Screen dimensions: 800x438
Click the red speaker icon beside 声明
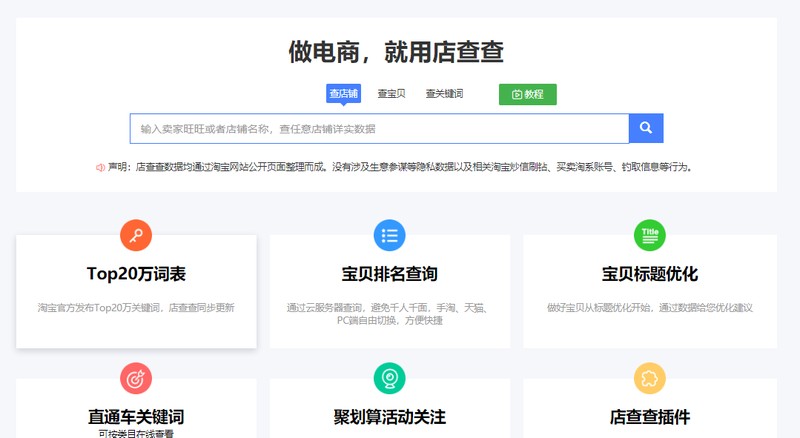(x=101, y=167)
